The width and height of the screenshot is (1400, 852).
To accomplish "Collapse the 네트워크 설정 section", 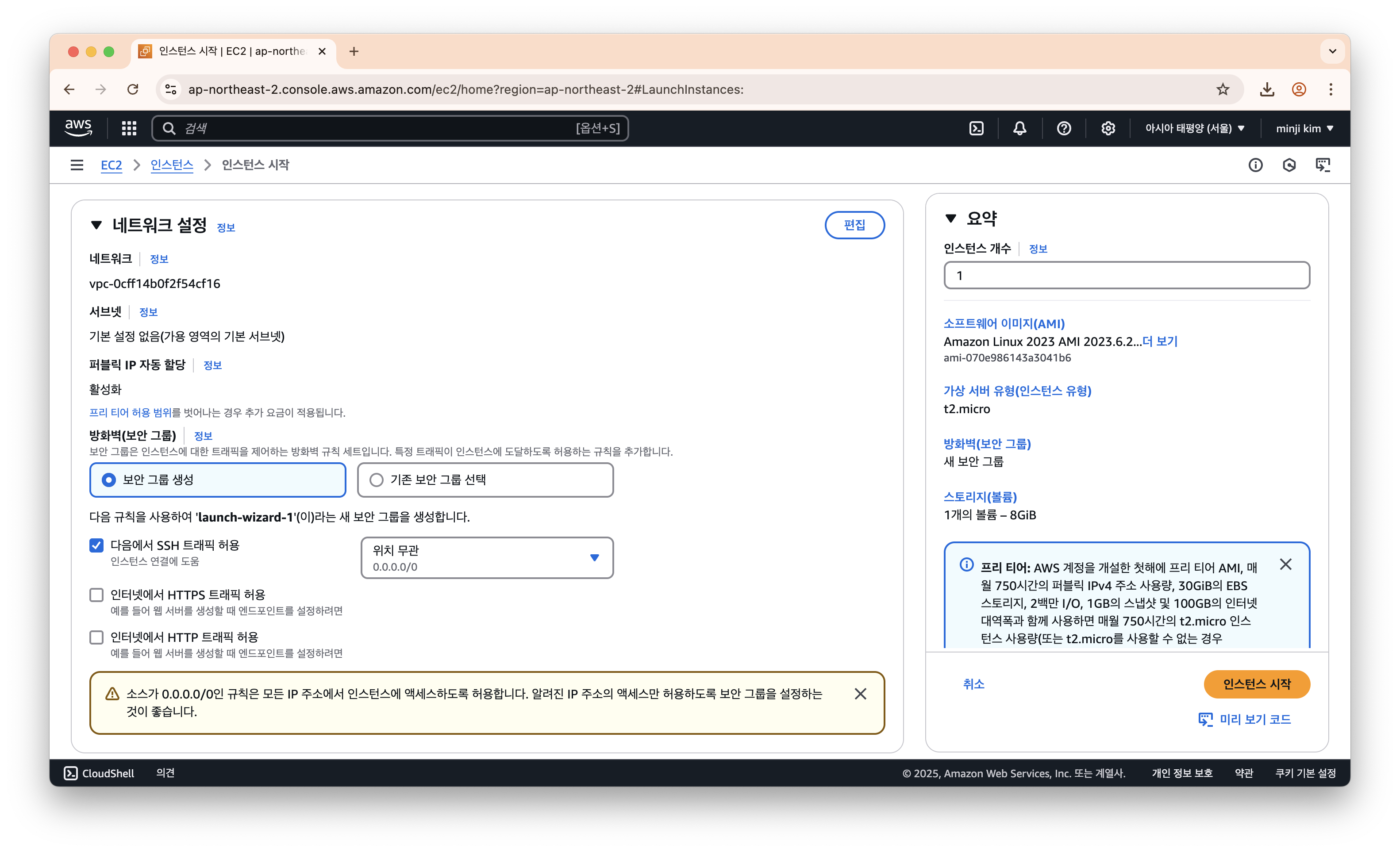I will click(x=96, y=226).
